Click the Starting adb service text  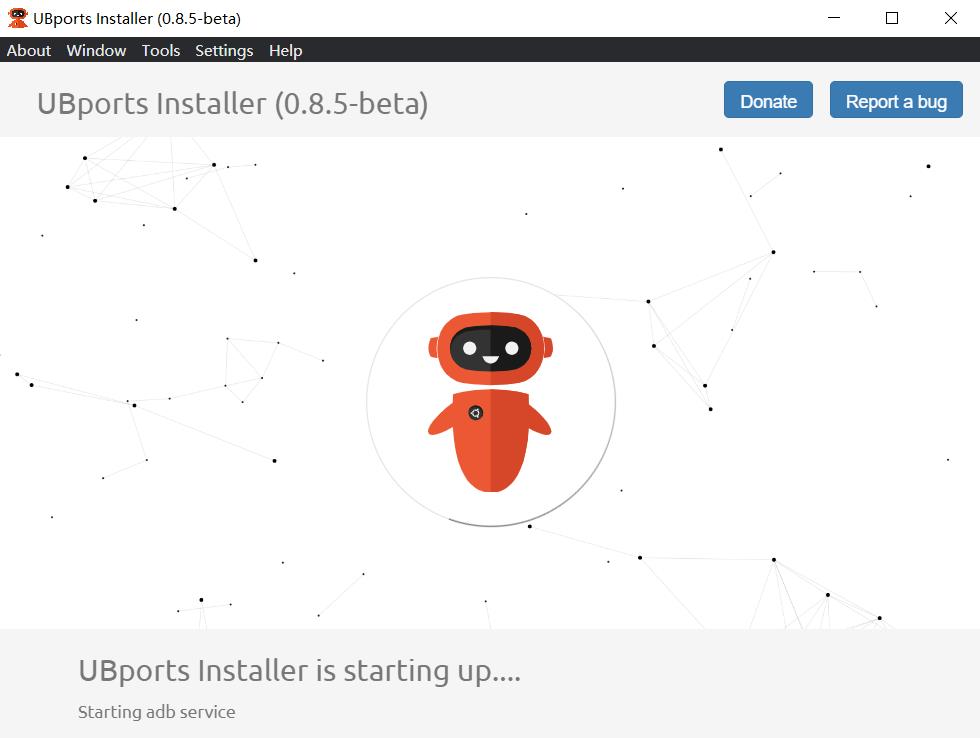click(x=156, y=712)
